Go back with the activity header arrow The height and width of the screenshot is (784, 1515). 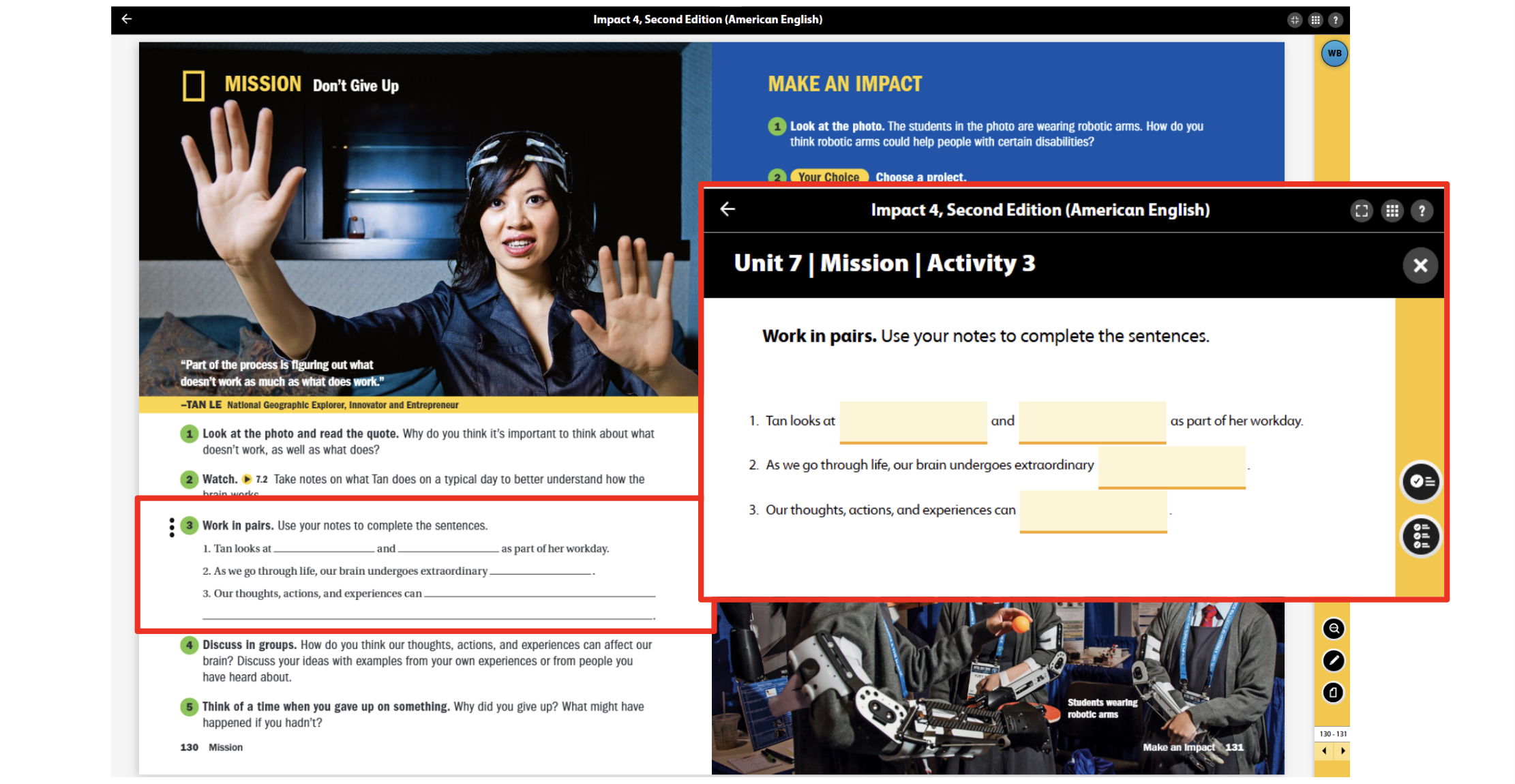tap(728, 209)
